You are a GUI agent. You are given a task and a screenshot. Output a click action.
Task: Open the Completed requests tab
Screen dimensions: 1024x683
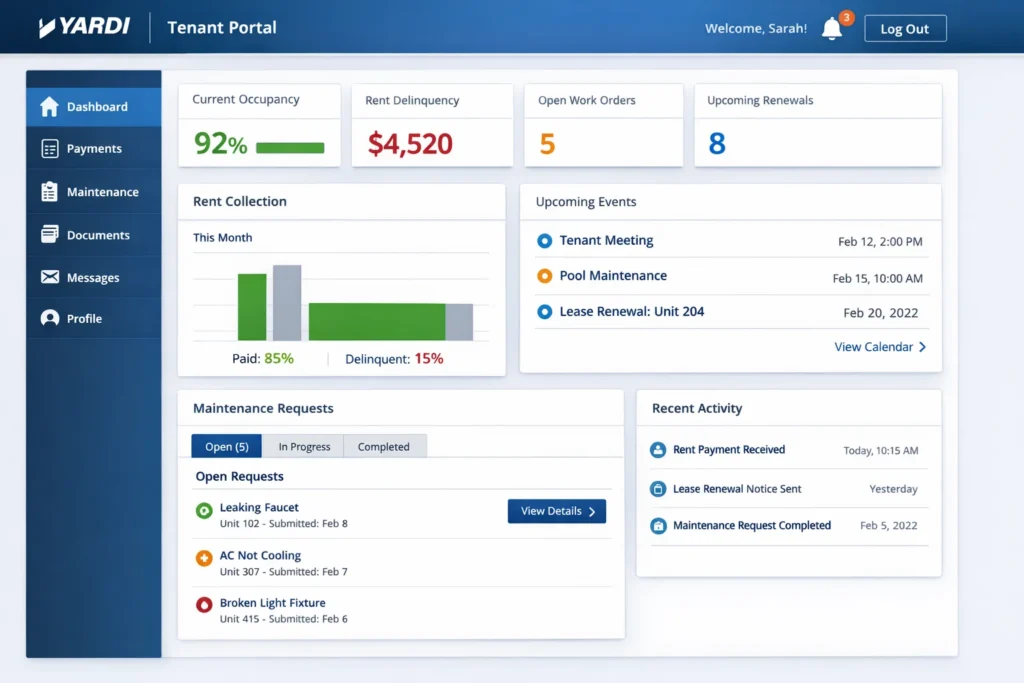[384, 446]
